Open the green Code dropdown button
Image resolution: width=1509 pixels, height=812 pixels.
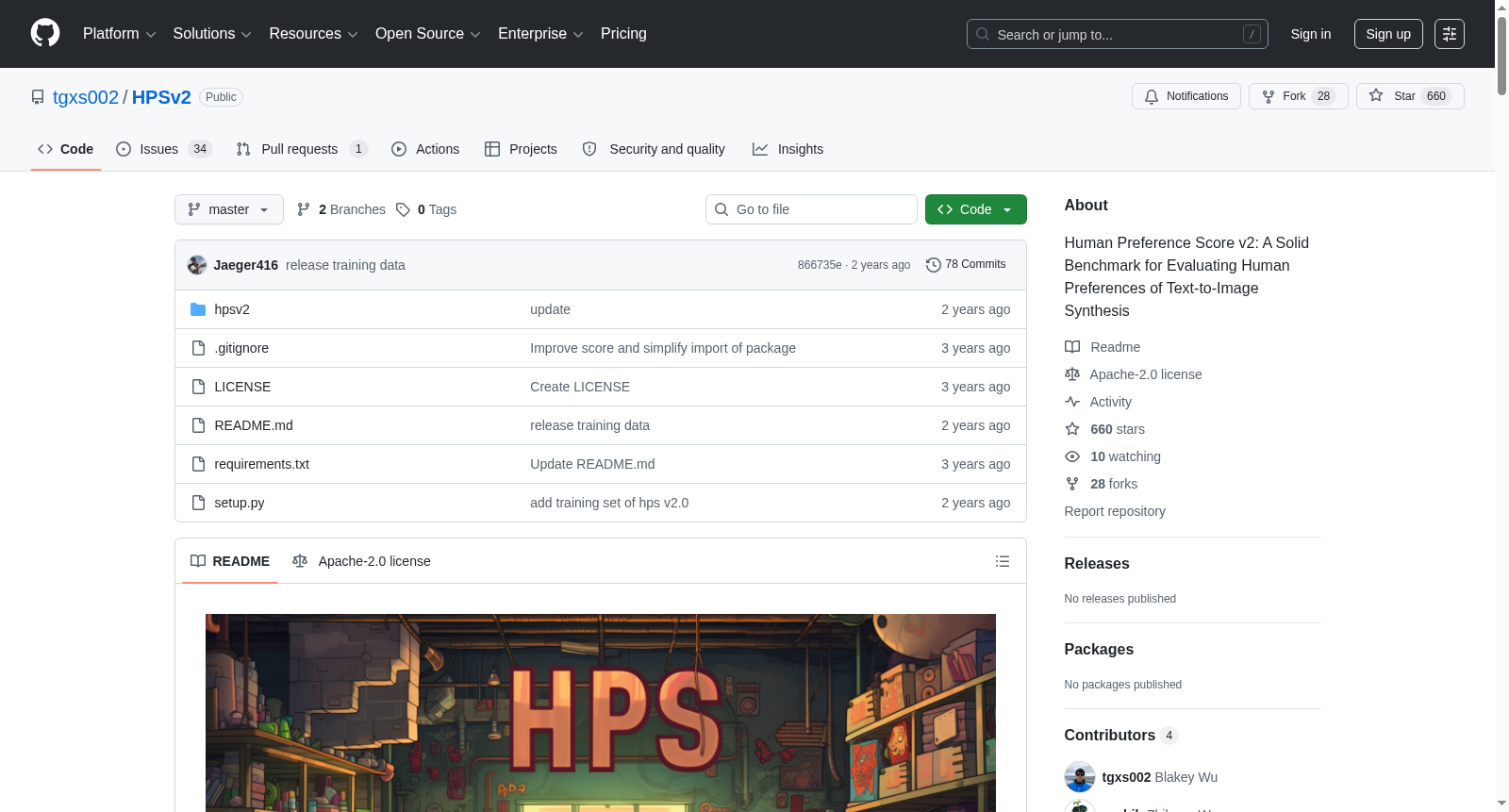[975, 209]
